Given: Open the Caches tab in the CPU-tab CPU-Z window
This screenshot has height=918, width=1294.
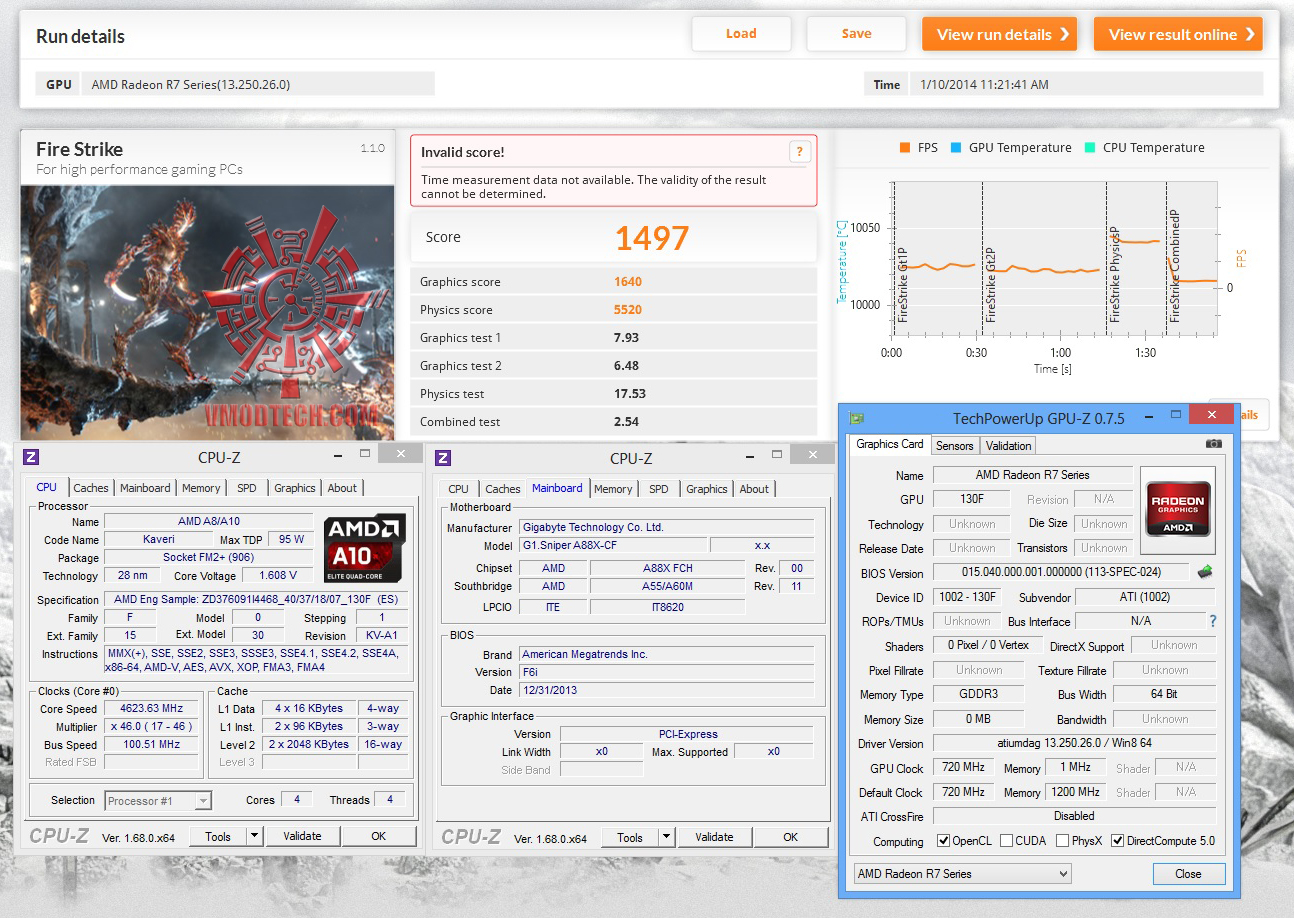Looking at the screenshot, I should (x=91, y=488).
